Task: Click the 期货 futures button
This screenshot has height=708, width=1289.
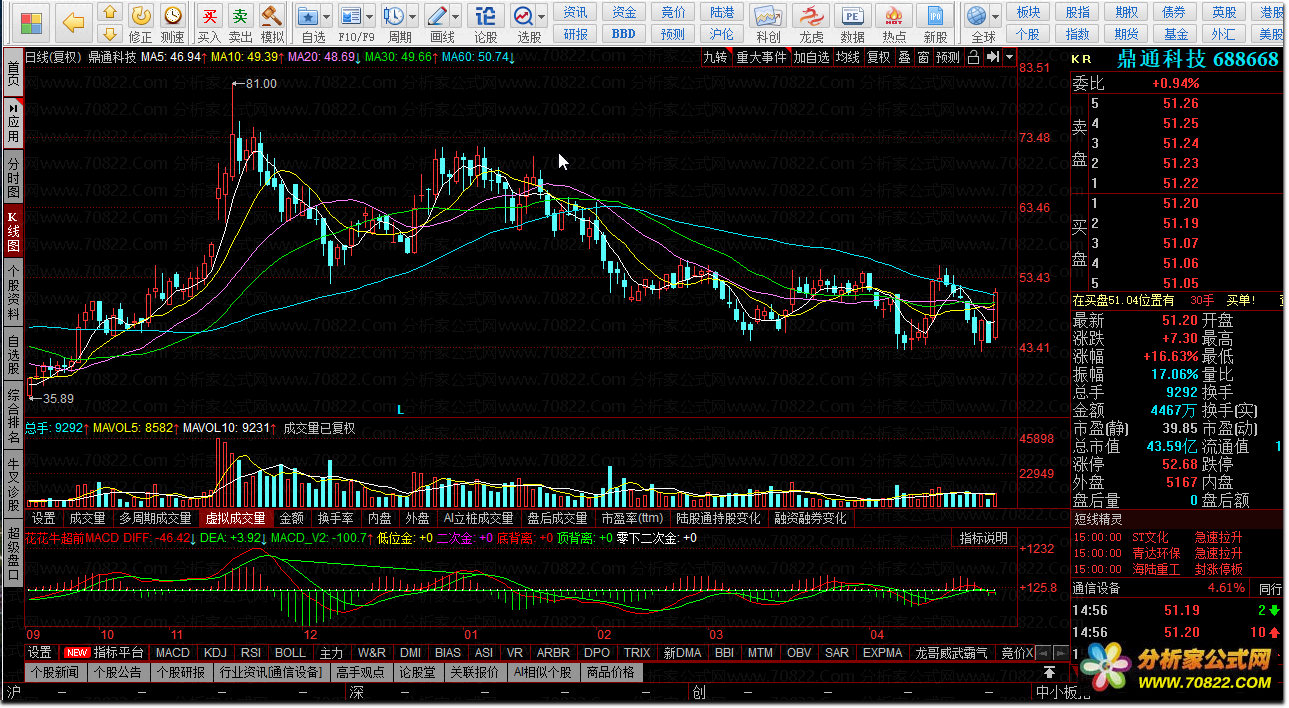Action: click(1126, 33)
